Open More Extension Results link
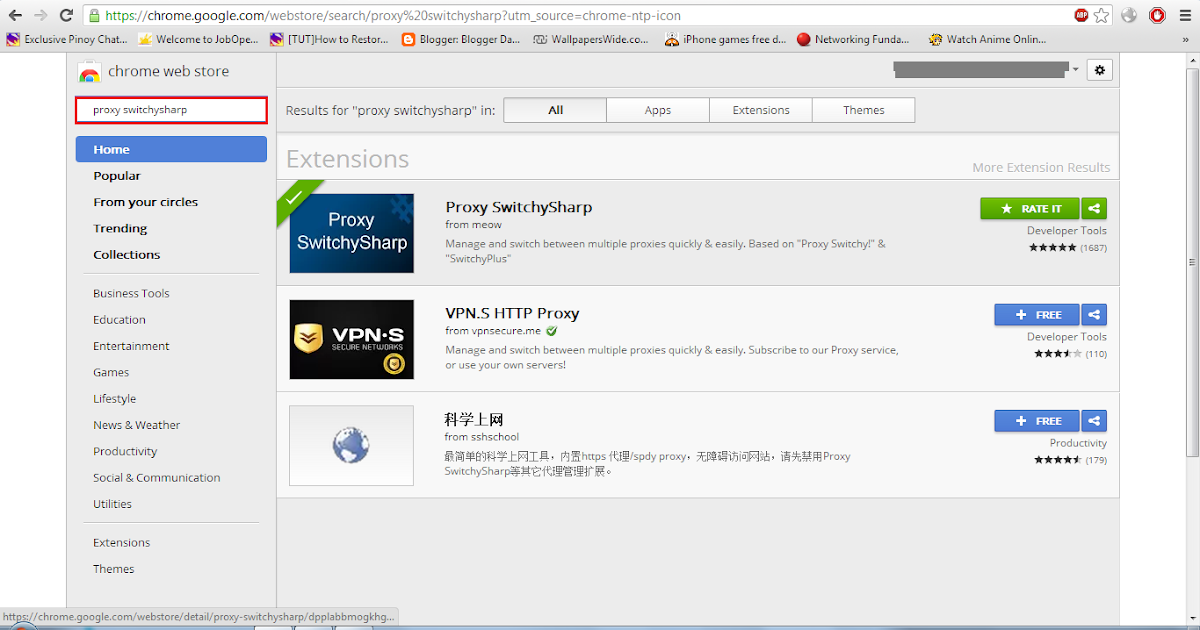The image size is (1200, 630). tap(1041, 167)
